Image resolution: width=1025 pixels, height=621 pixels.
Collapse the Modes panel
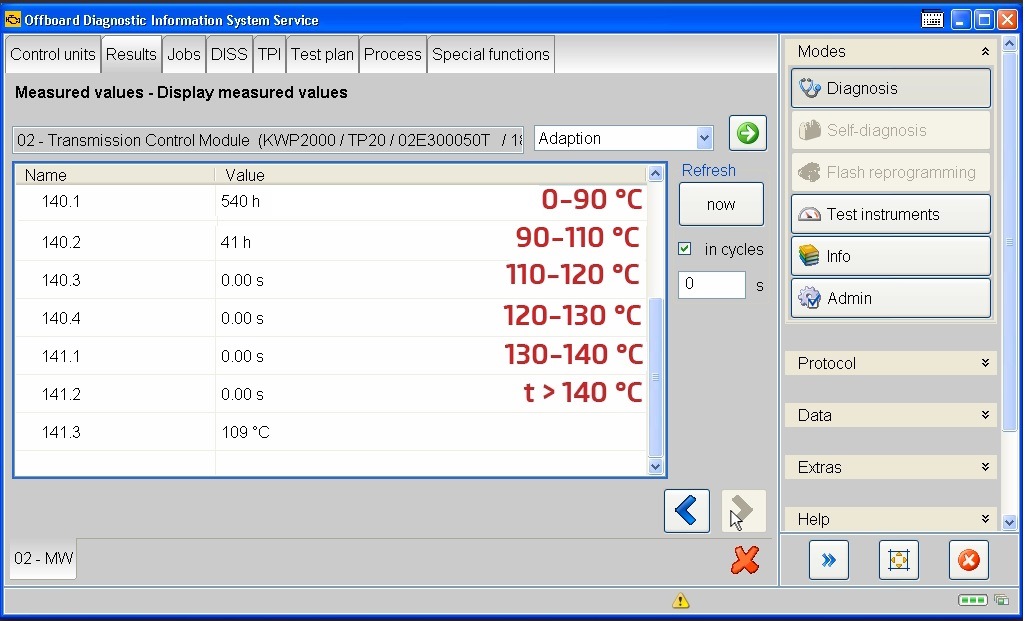[x=985, y=52]
